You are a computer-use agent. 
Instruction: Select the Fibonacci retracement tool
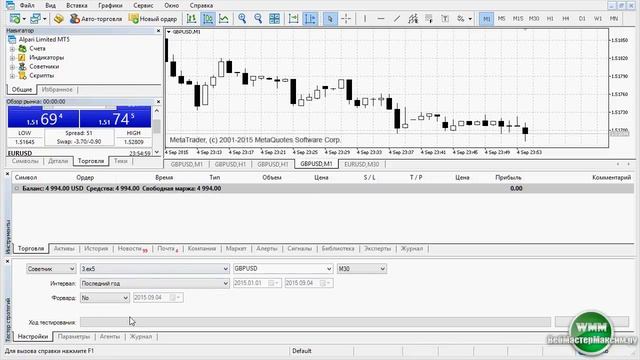pyautogui.click(x=429, y=19)
